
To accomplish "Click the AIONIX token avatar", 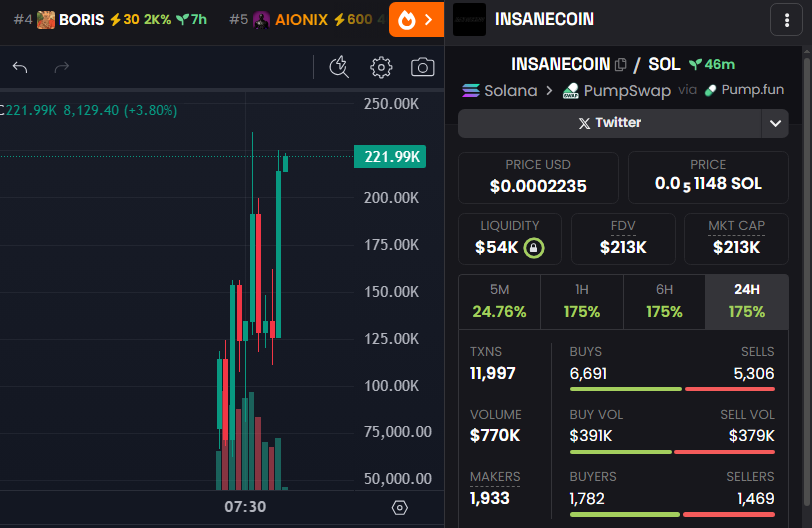I will coord(262,20).
